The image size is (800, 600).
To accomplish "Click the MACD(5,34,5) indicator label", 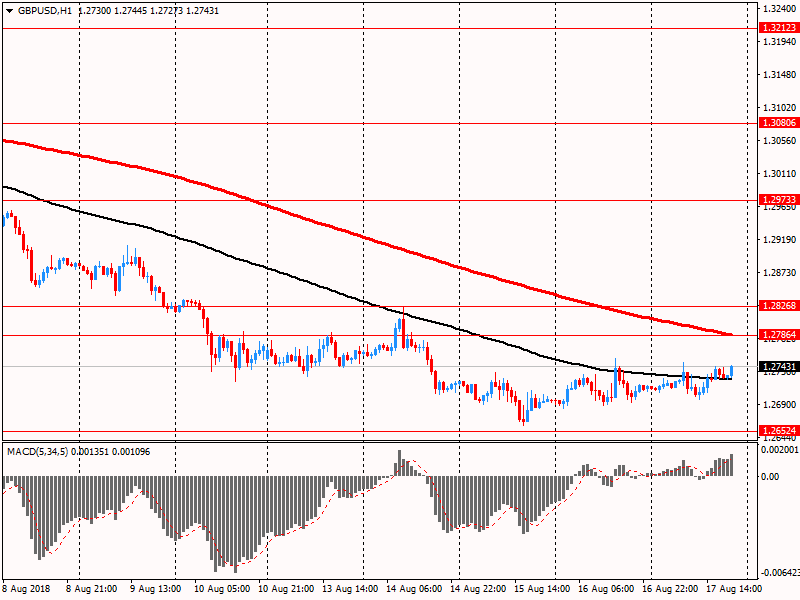I will 37,452.
